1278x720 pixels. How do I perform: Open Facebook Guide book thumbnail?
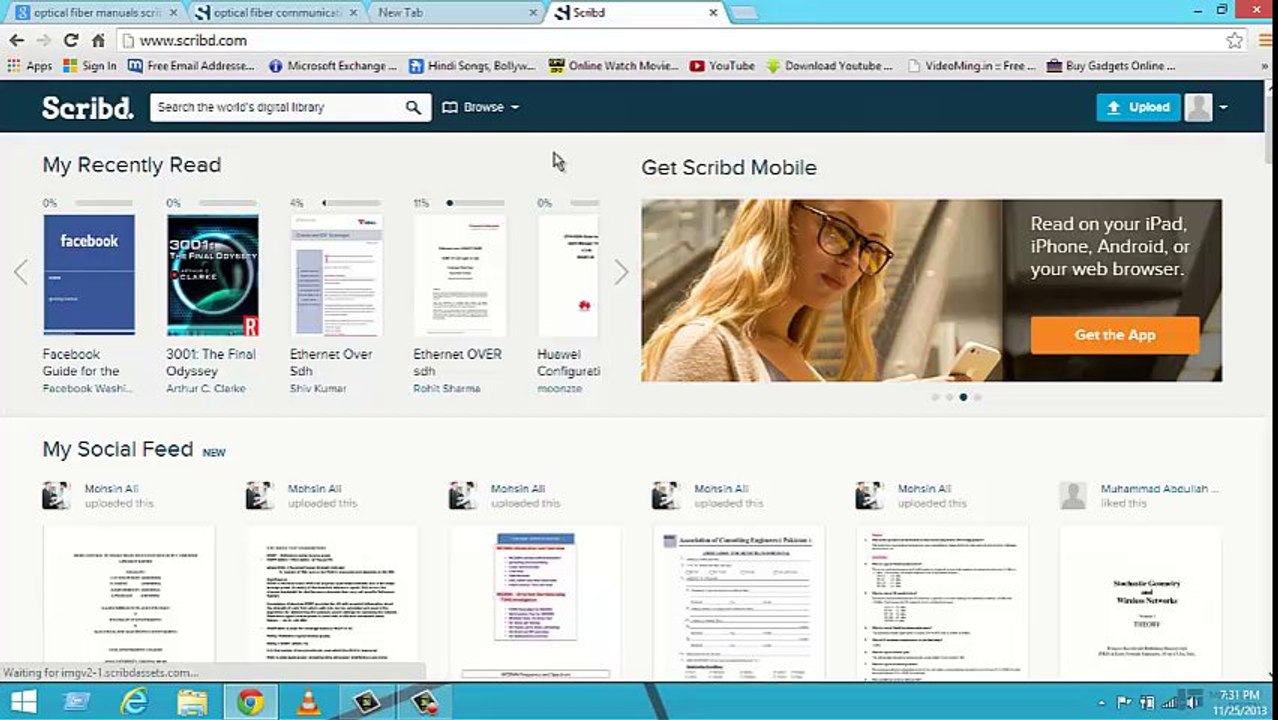89,275
